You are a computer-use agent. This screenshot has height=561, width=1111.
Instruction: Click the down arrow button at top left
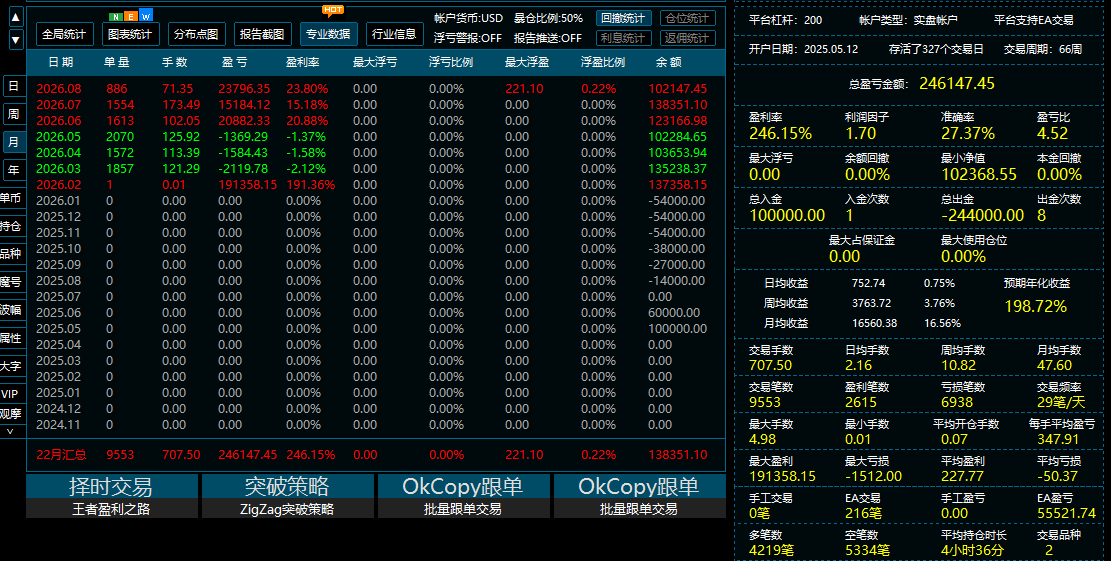(x=16, y=40)
